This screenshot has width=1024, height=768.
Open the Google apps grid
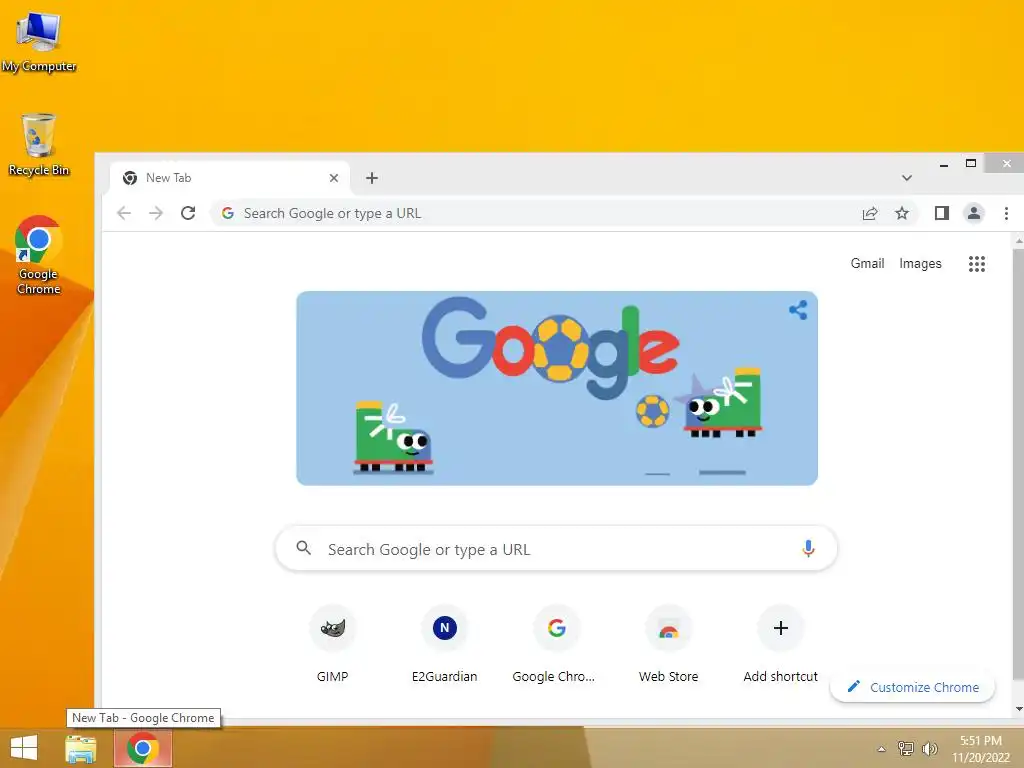pos(976,264)
